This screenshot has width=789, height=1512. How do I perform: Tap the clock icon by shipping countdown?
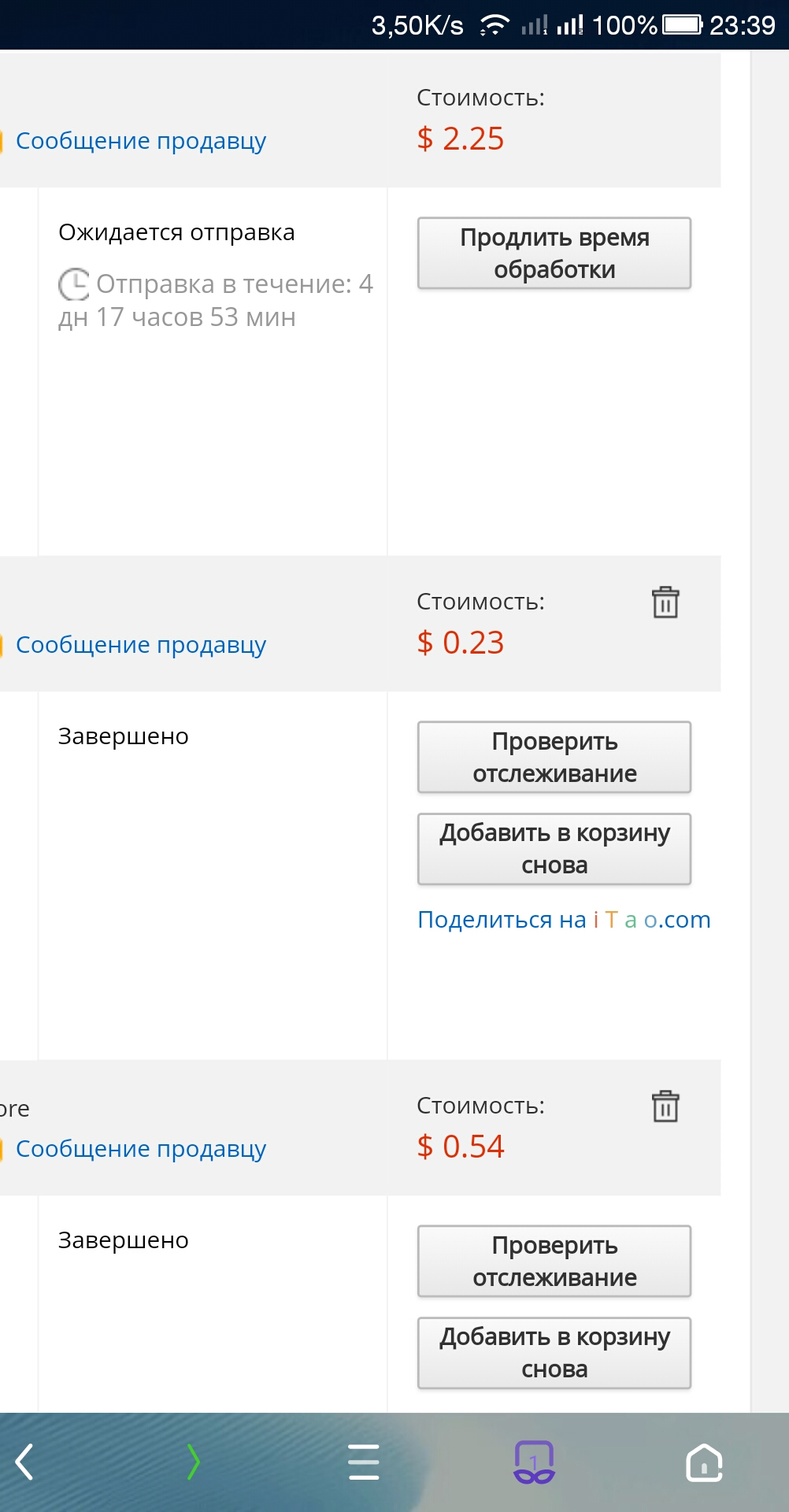pos(74,284)
